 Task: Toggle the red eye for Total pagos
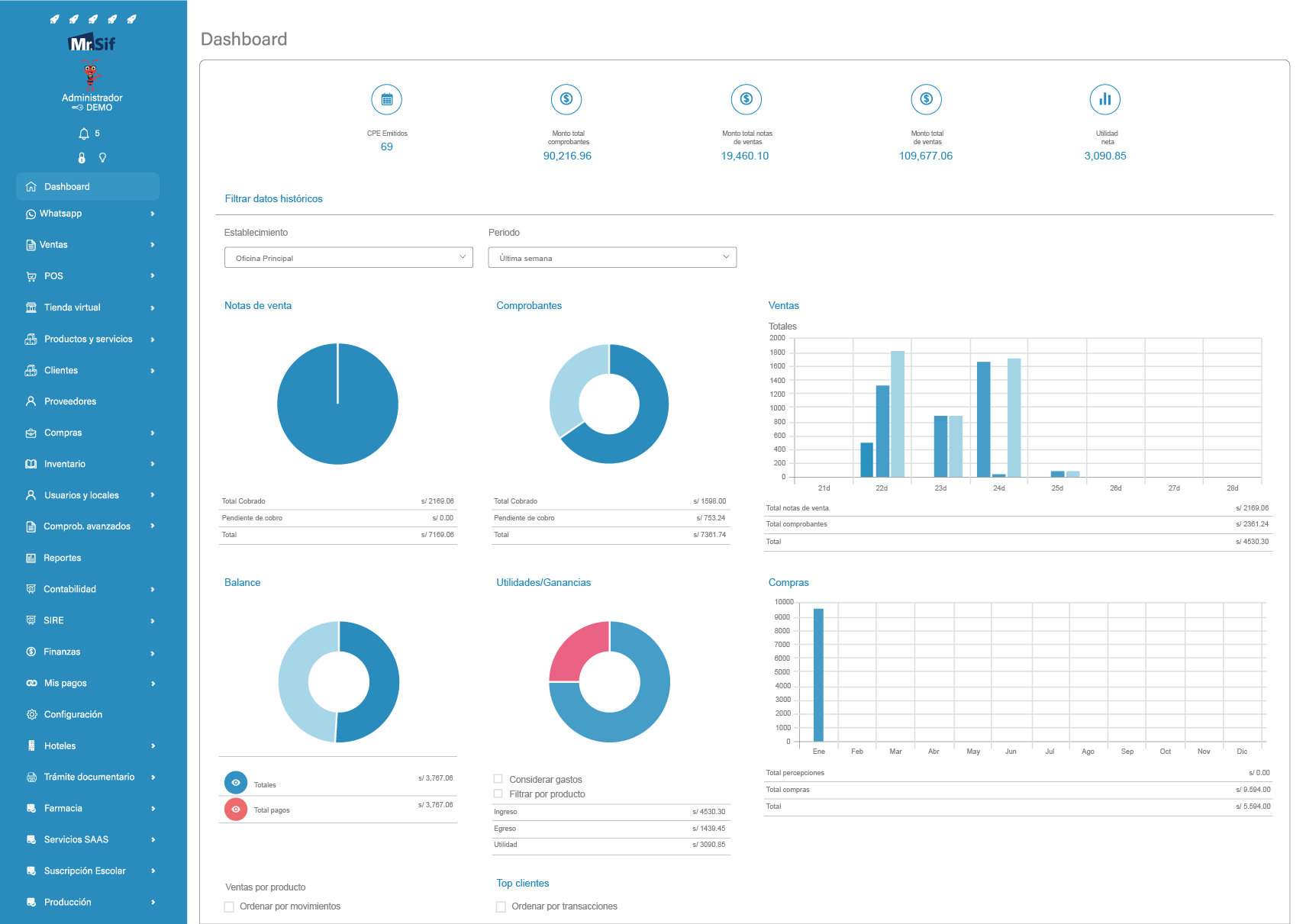[x=236, y=810]
